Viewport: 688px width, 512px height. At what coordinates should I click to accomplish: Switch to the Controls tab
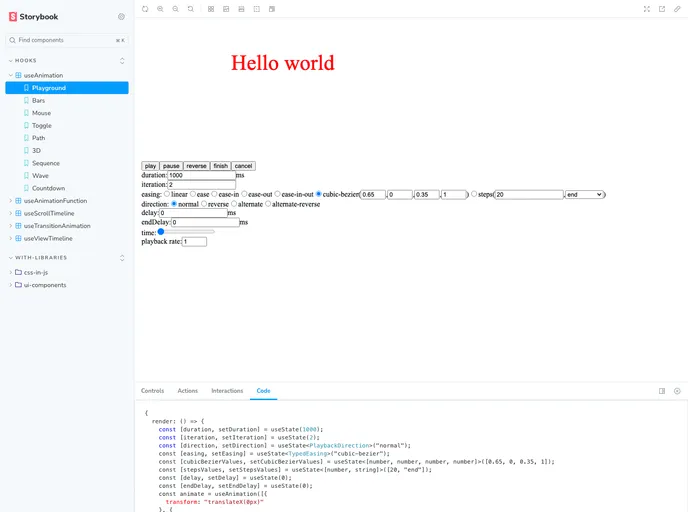(x=152, y=391)
